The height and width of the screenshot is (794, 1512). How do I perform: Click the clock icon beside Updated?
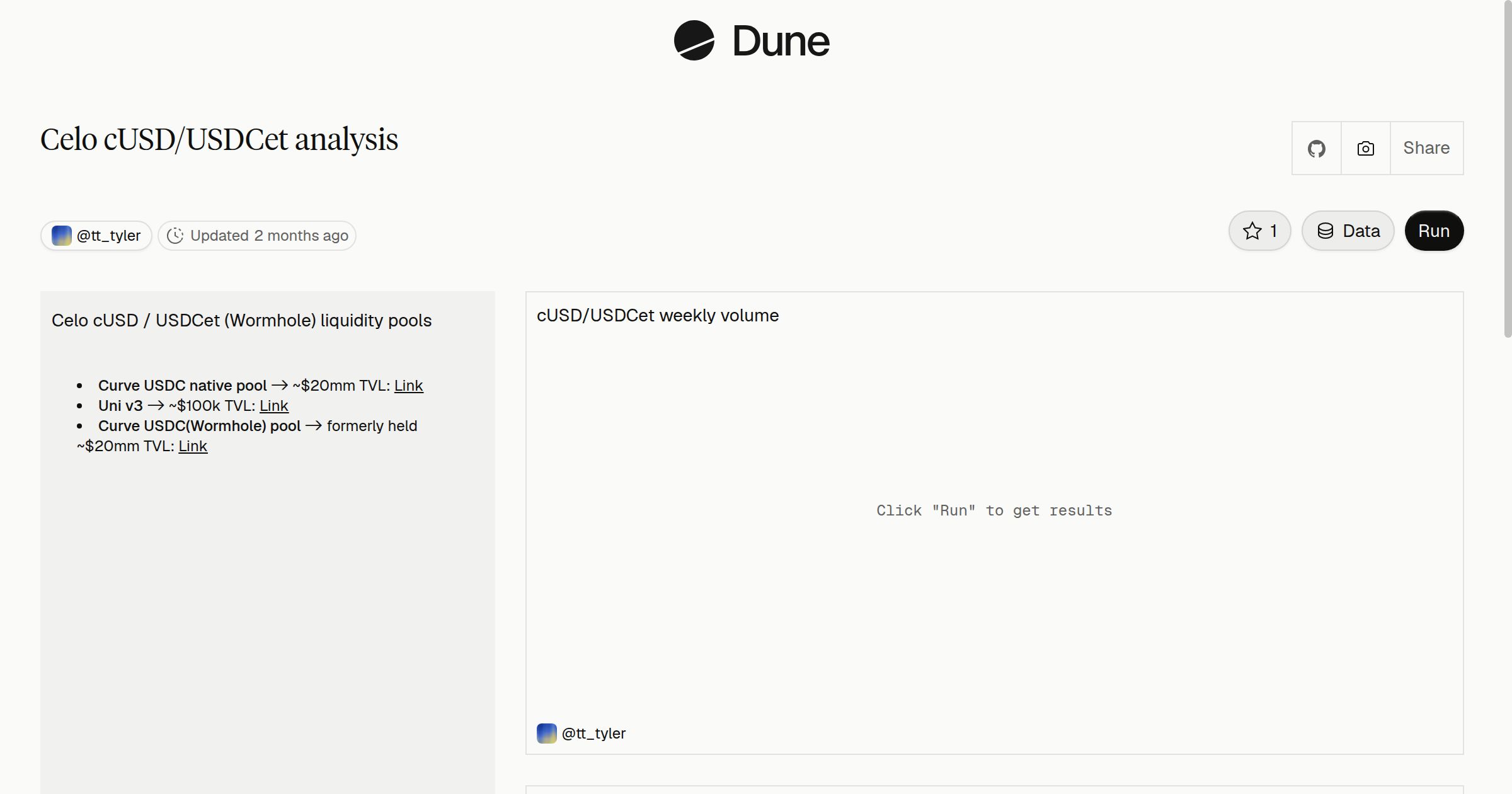tap(175, 236)
